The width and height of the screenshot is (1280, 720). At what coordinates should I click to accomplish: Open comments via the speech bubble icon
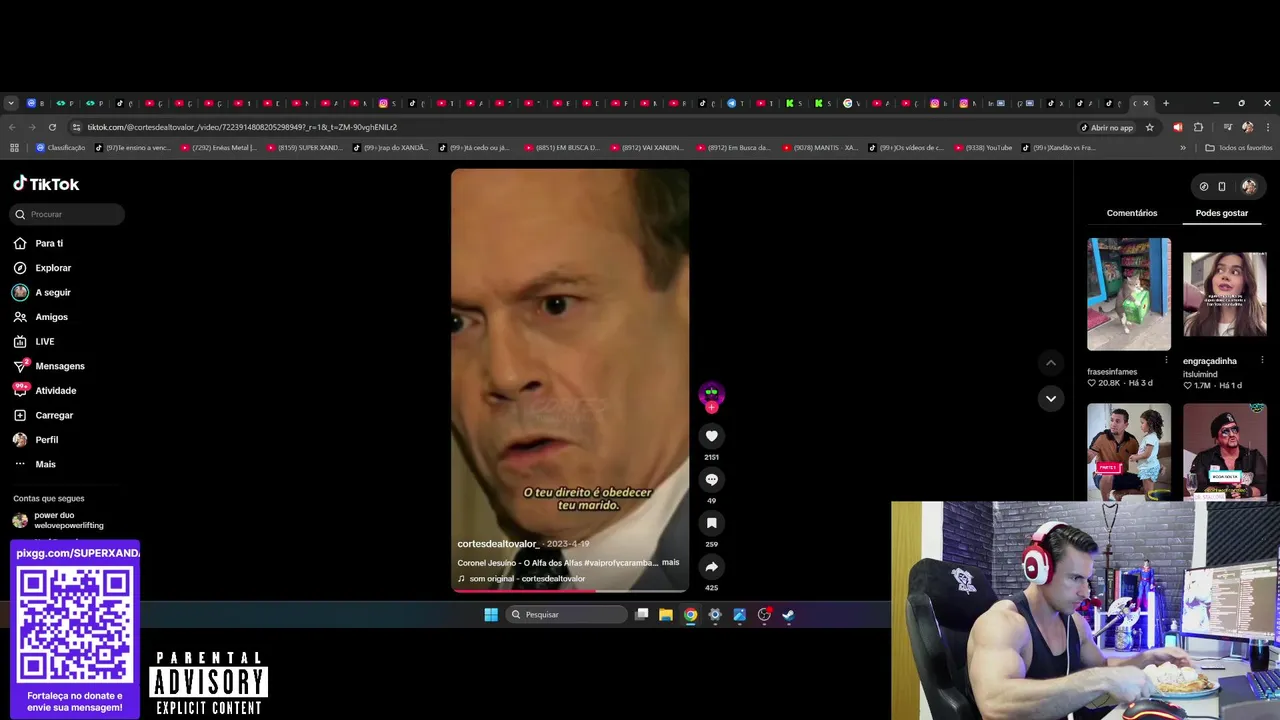(x=711, y=480)
